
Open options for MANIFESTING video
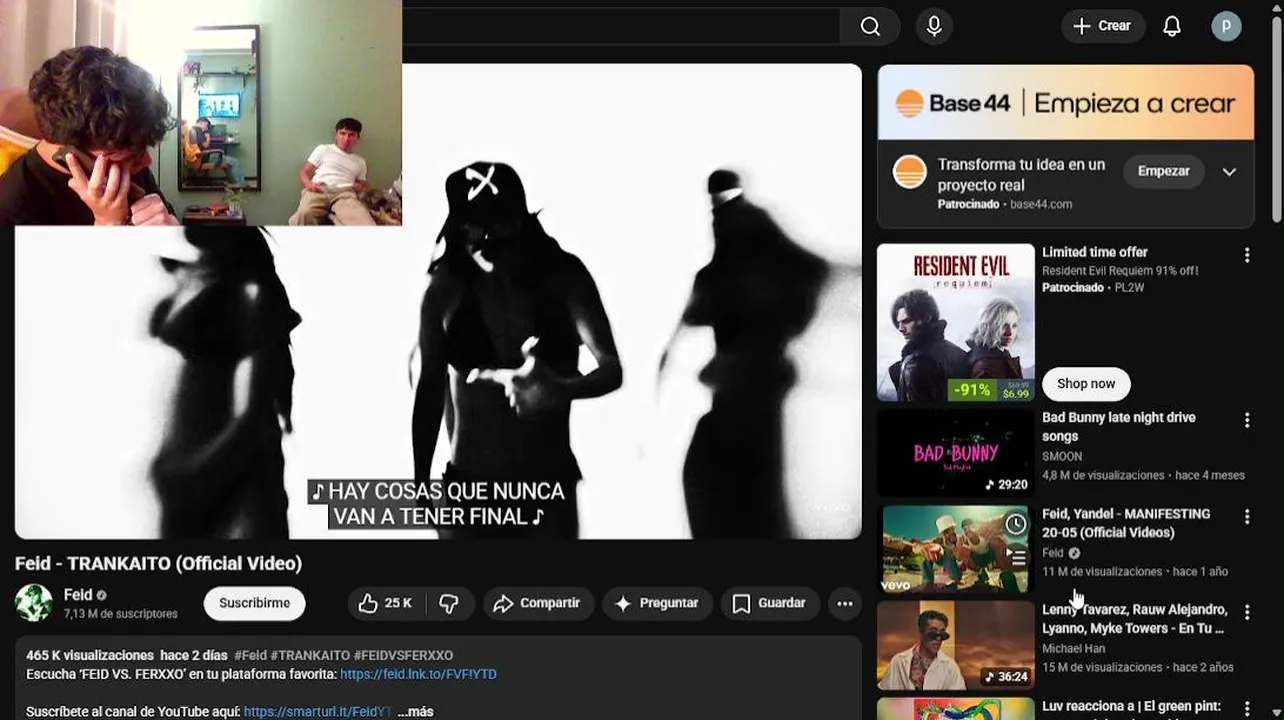click(x=1246, y=516)
